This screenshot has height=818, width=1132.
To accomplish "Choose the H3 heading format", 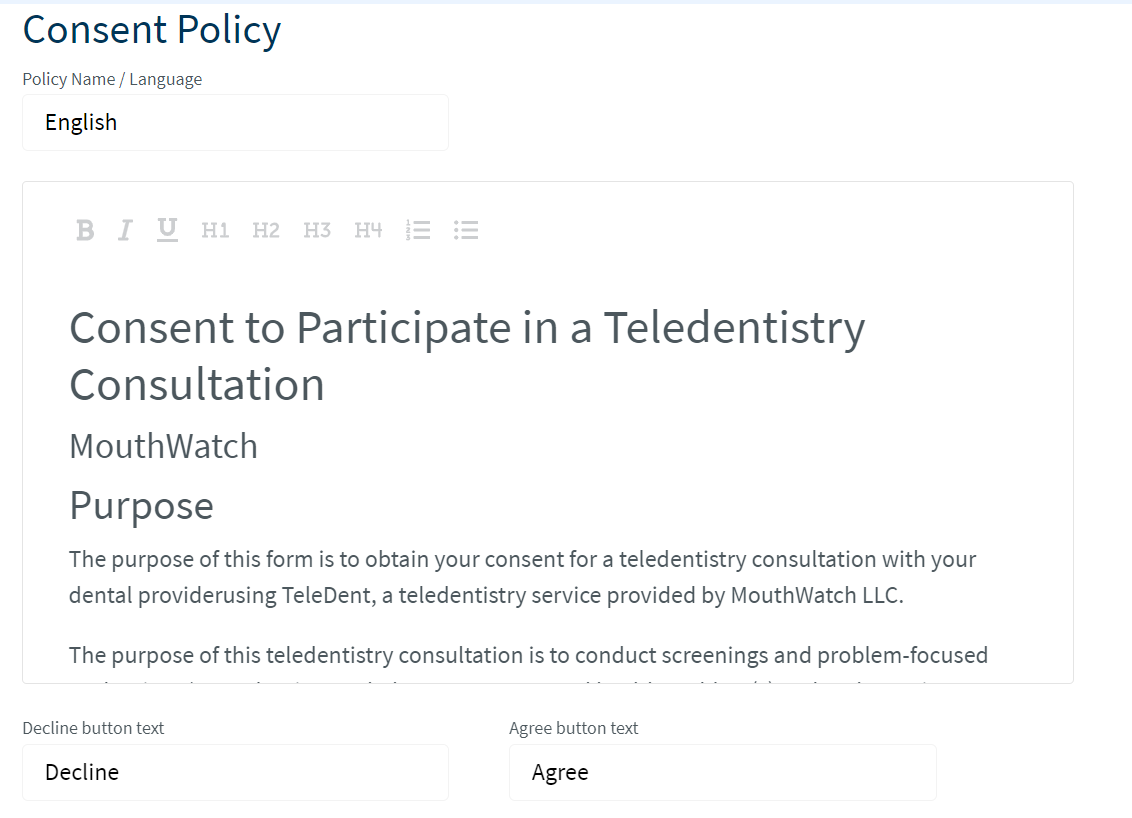I will 317,230.
